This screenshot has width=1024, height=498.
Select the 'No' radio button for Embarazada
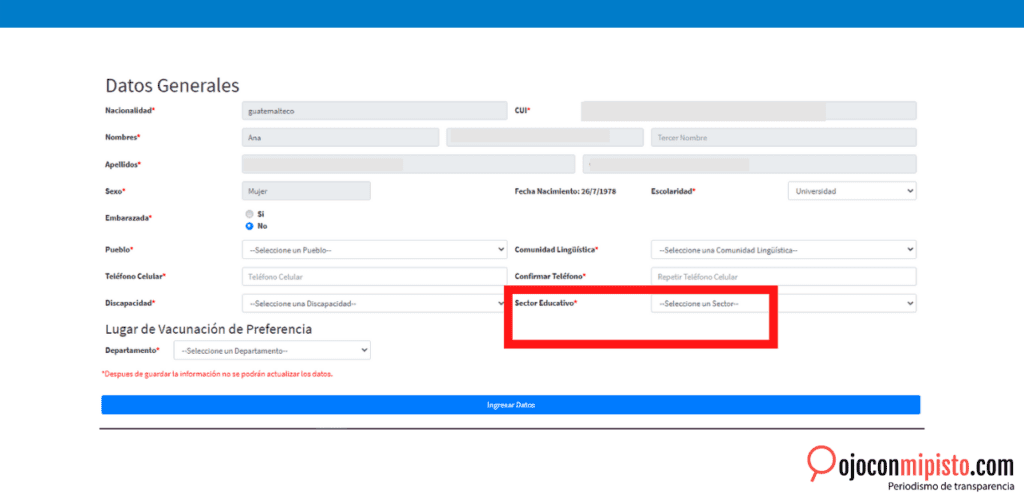click(x=249, y=226)
